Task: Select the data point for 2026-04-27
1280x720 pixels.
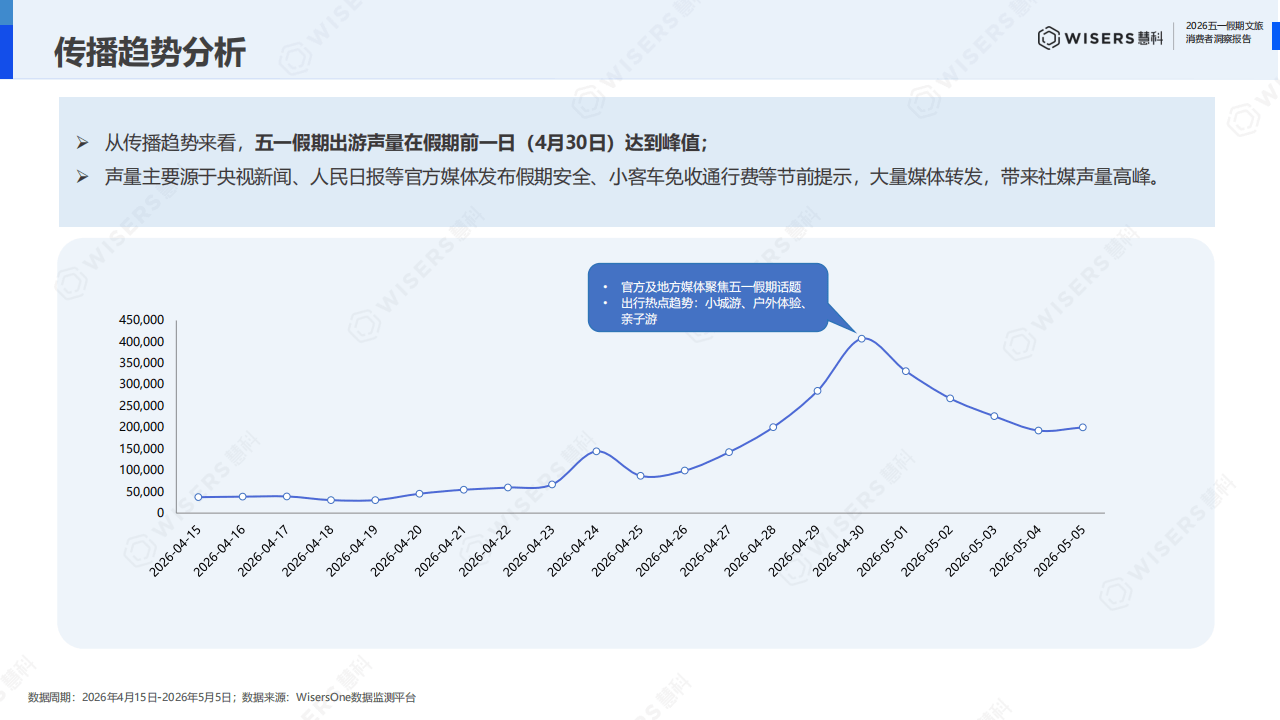Action: 729,452
